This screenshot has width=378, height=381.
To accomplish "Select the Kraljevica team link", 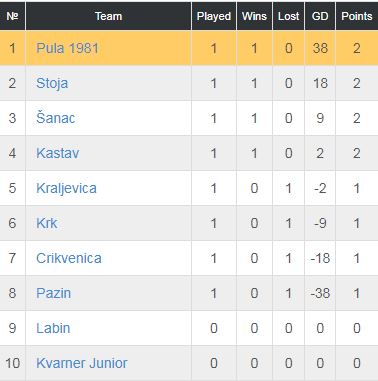I will point(66,188).
